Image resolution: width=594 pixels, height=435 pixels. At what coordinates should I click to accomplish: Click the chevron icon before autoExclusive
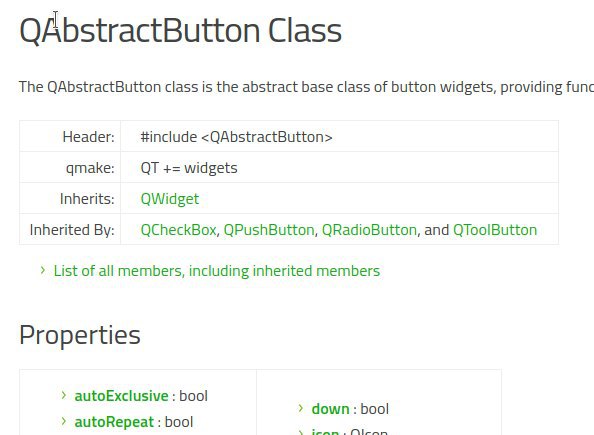click(x=64, y=395)
